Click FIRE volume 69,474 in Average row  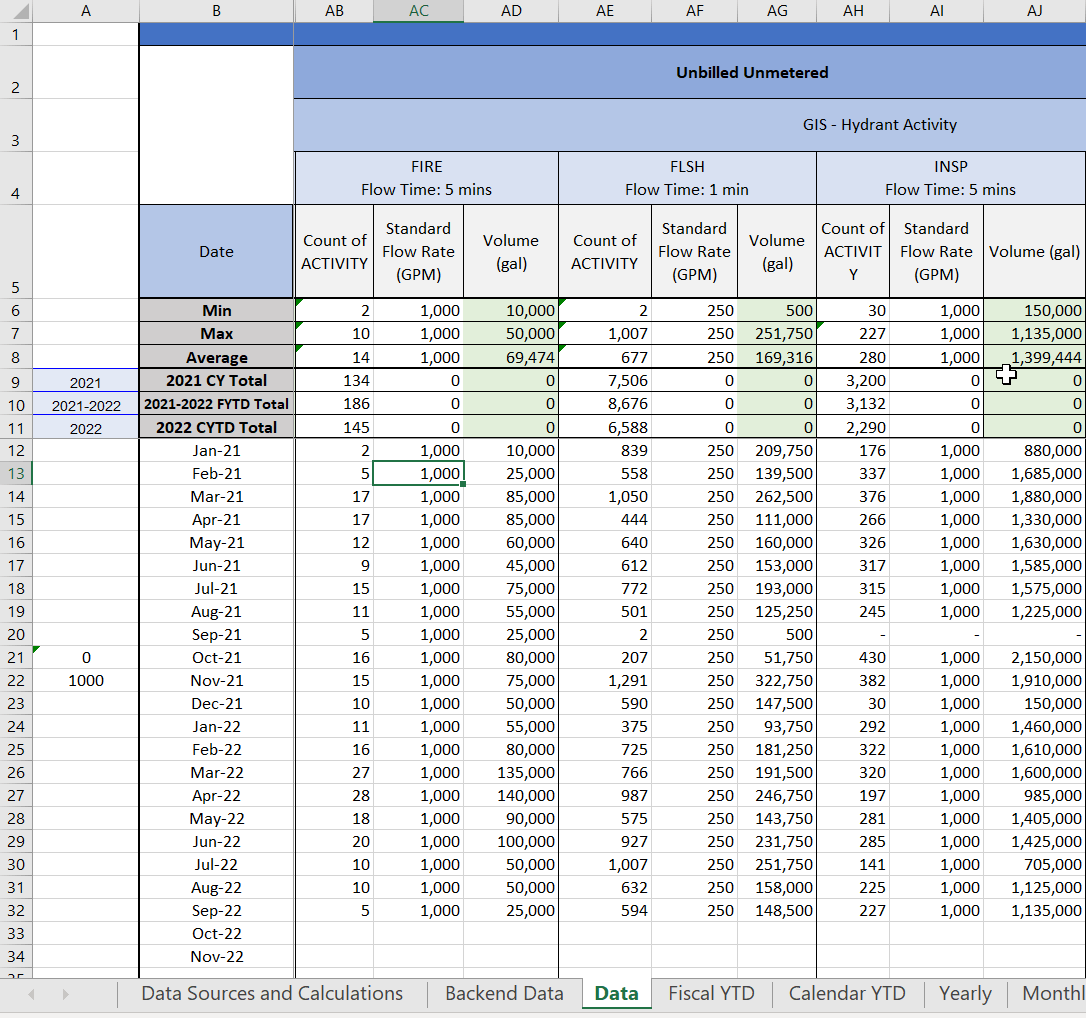(511, 357)
